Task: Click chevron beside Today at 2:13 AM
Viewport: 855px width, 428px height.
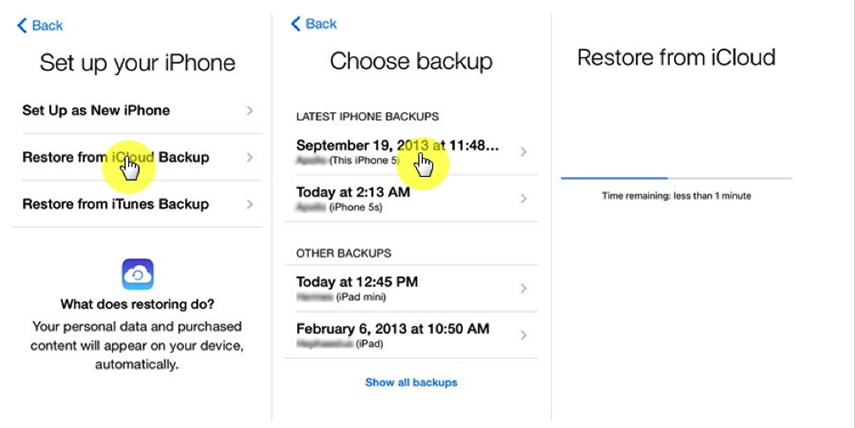Action: [x=523, y=198]
